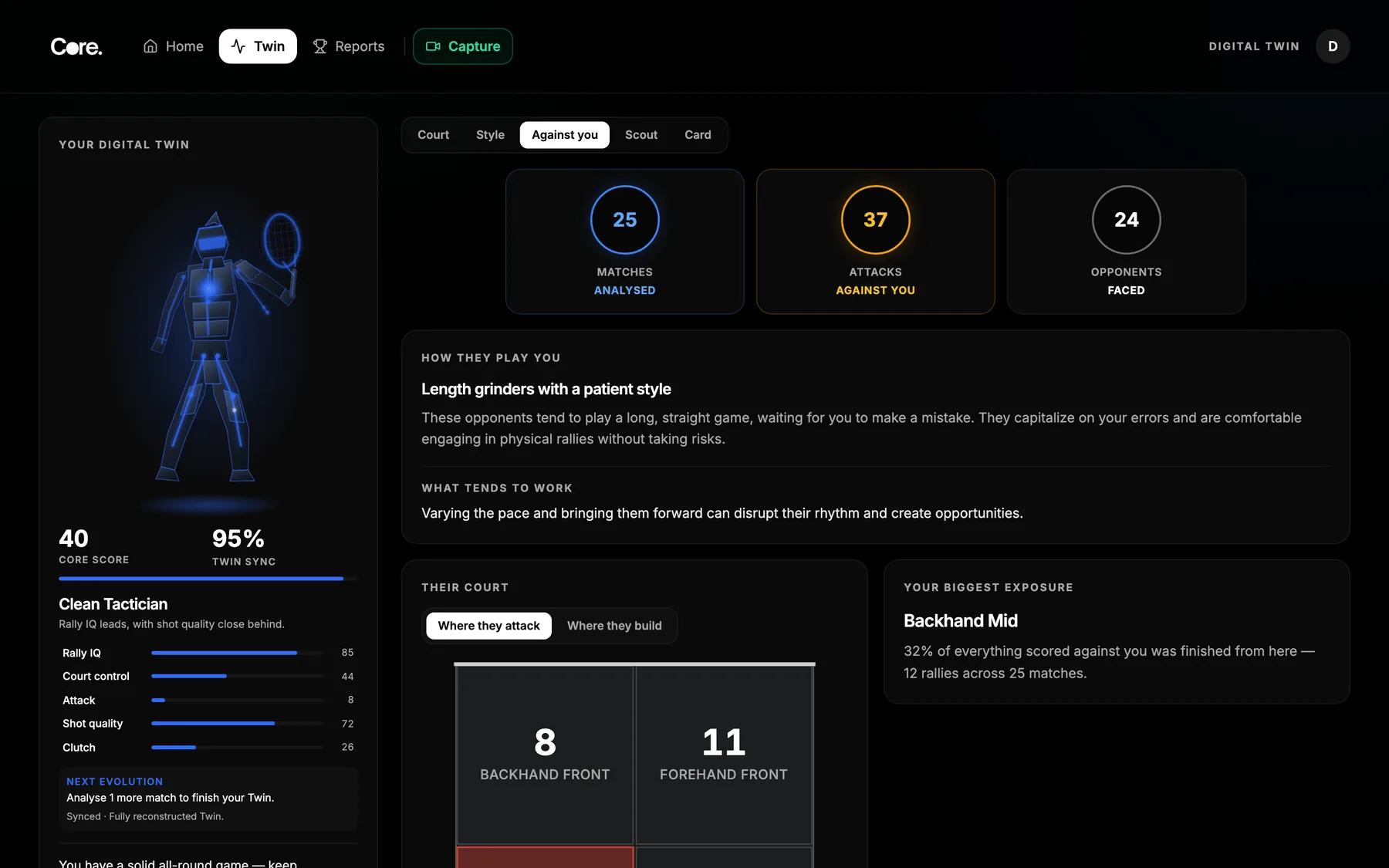Viewport: 1389px width, 868px height.
Task: Switch to Where they build view
Action: click(x=614, y=626)
